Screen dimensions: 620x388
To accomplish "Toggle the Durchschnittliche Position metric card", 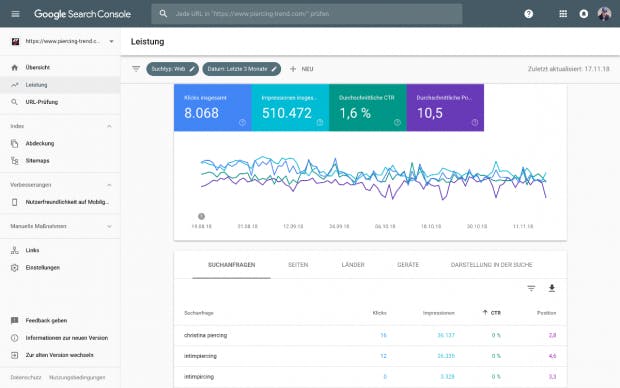I will [x=445, y=108].
